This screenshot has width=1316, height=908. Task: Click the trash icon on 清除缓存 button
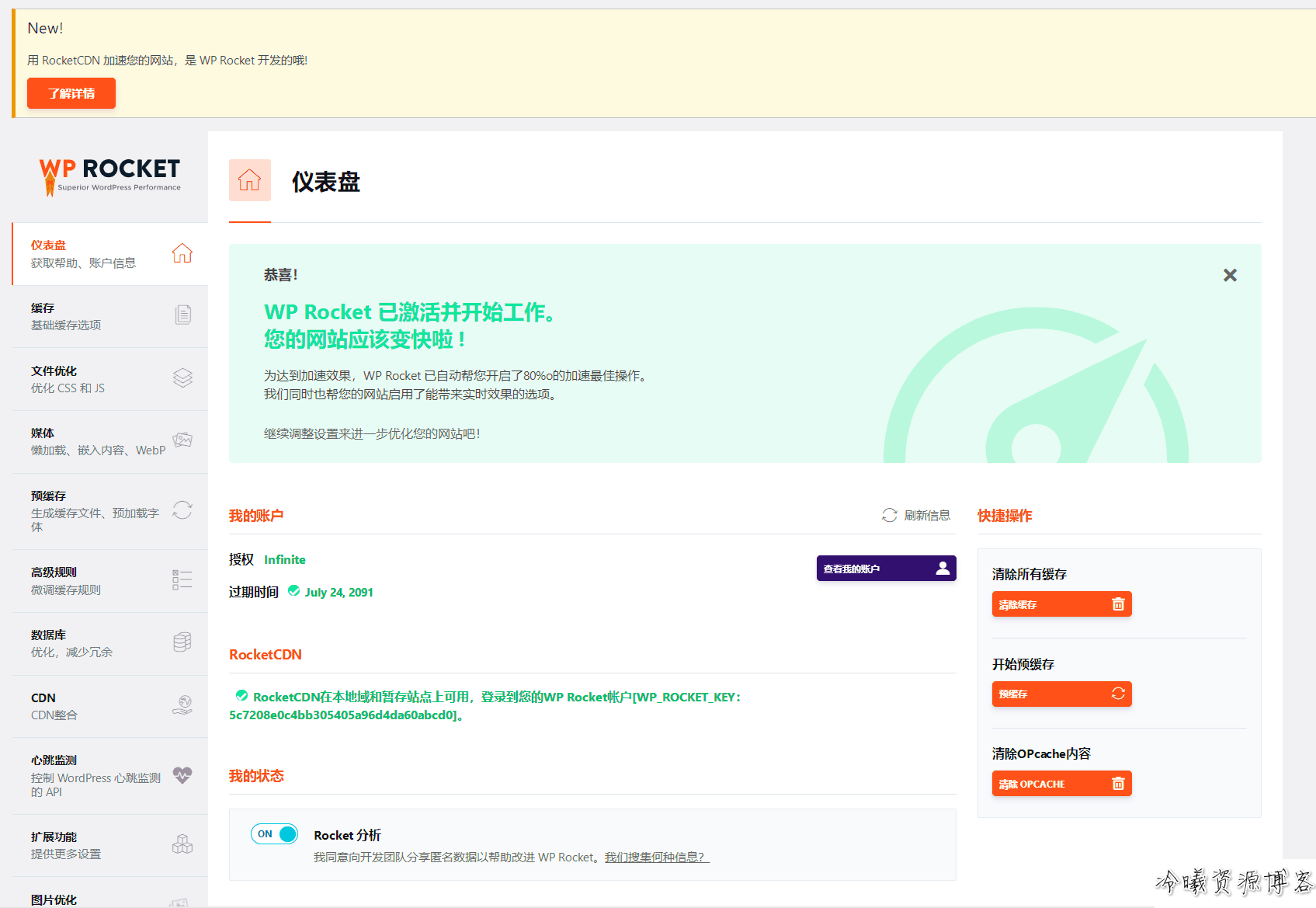point(1118,604)
